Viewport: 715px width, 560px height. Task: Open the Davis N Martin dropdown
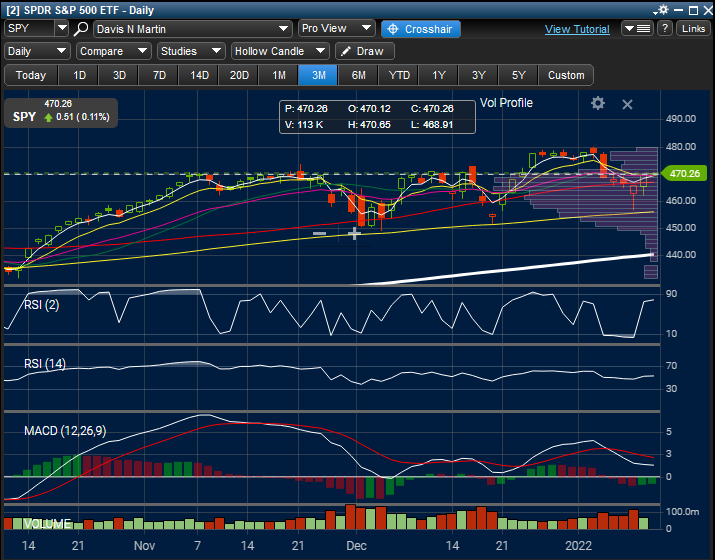pos(192,29)
